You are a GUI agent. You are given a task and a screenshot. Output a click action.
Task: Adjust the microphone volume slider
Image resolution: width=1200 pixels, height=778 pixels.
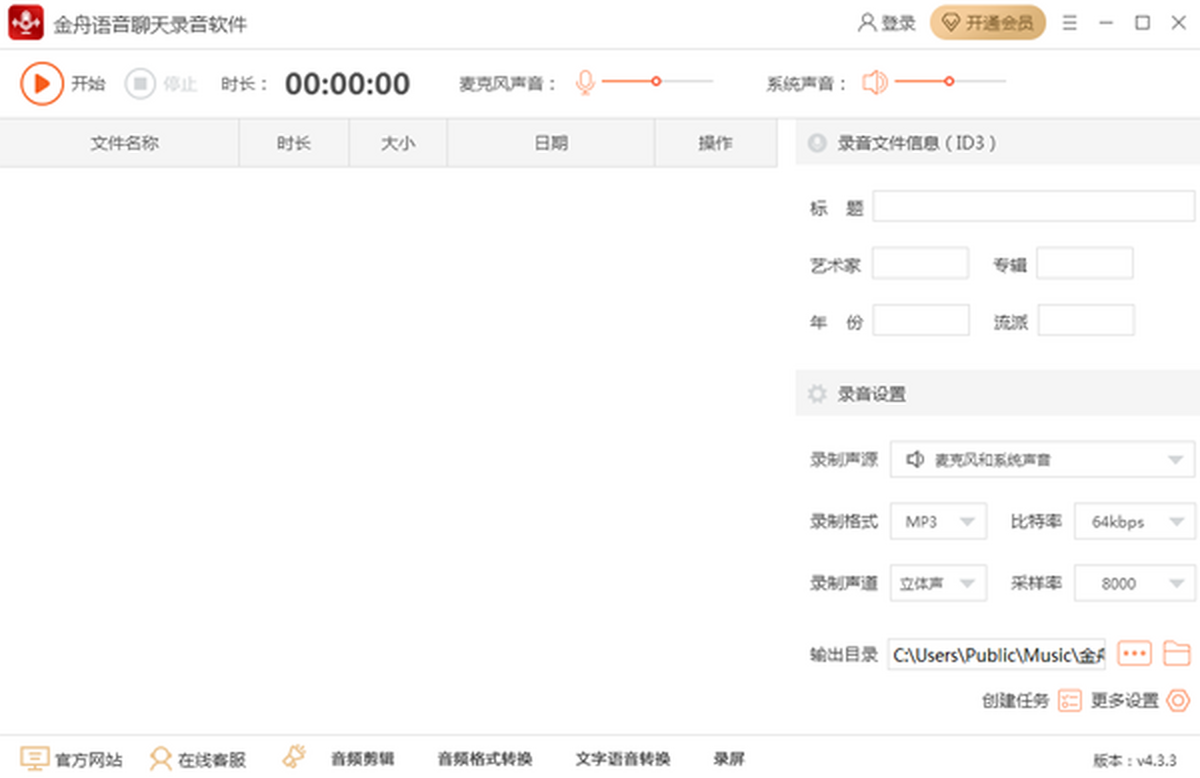tap(656, 82)
